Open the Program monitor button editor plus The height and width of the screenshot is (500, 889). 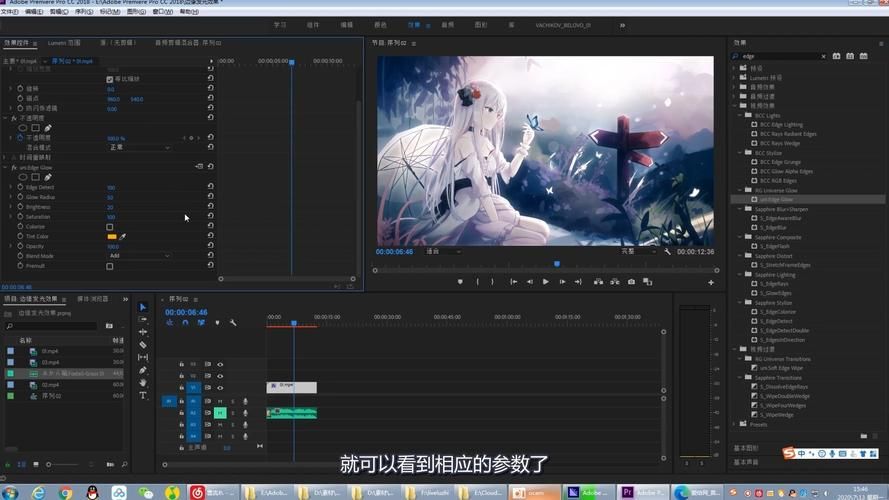(711, 282)
